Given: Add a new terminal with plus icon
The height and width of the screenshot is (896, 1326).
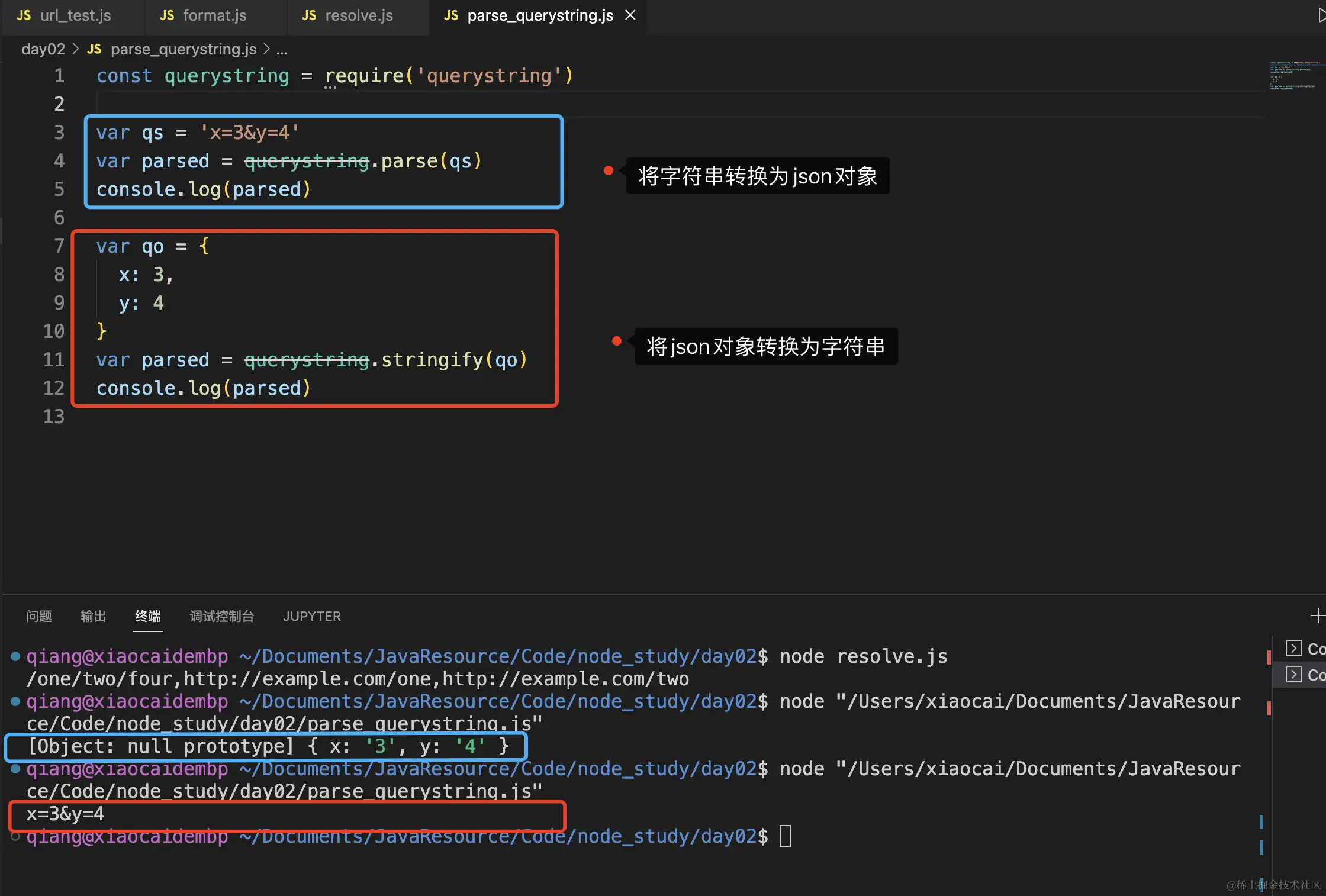Looking at the screenshot, I should pos(1317,616).
